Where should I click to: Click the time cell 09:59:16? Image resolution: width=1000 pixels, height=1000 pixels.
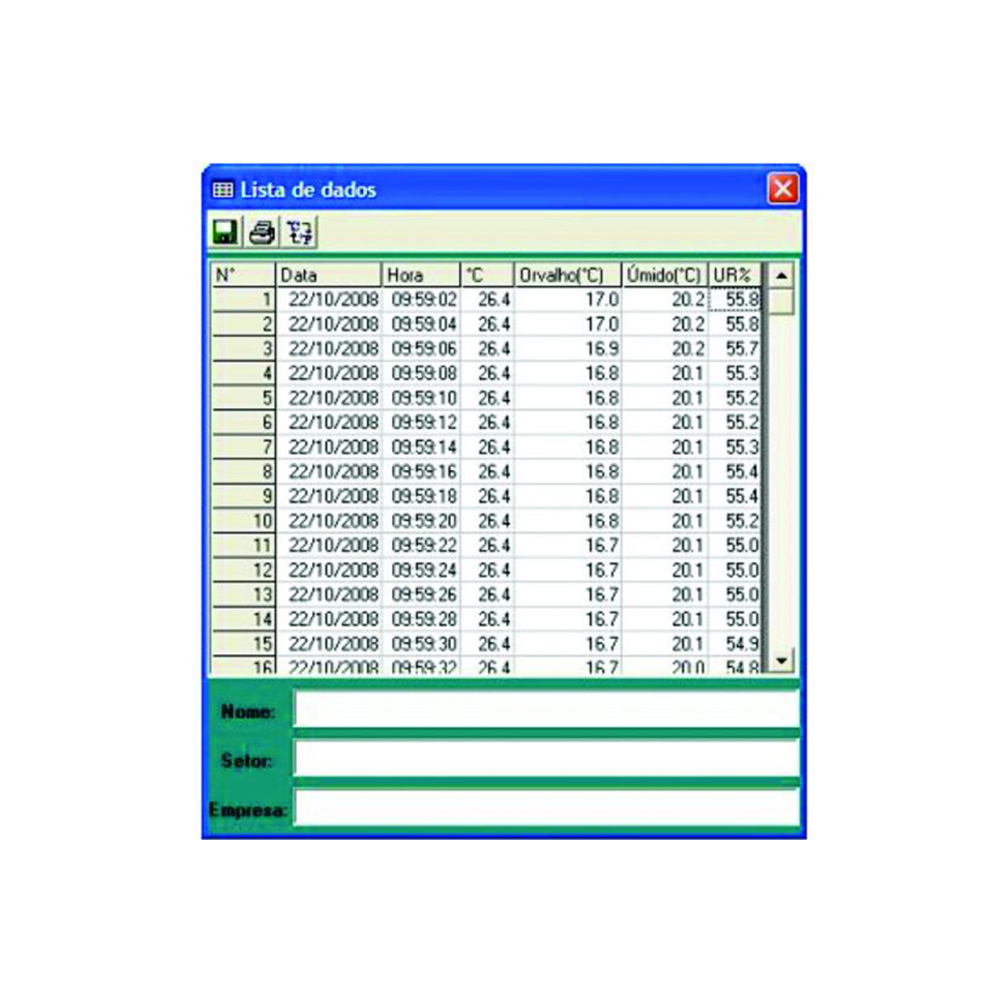point(421,472)
